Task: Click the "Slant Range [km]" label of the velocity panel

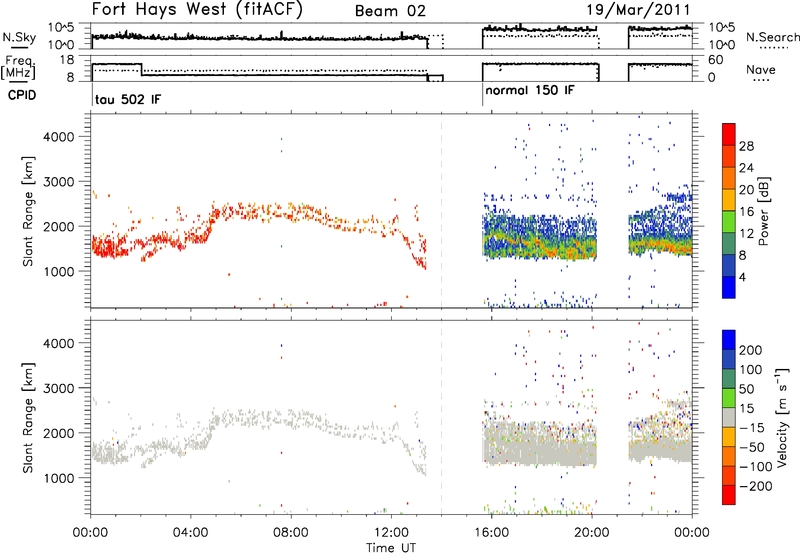Action: click(x=28, y=417)
